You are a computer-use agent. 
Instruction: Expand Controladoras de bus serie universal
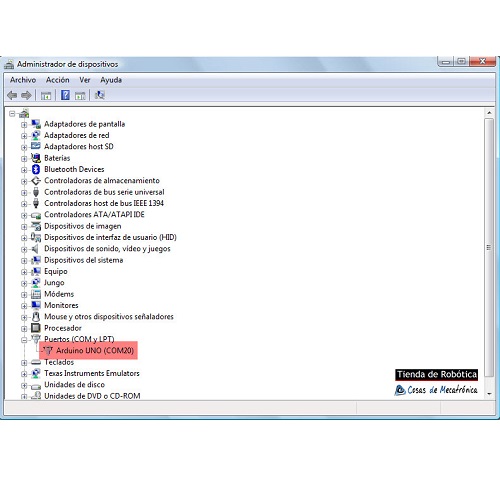(24, 193)
